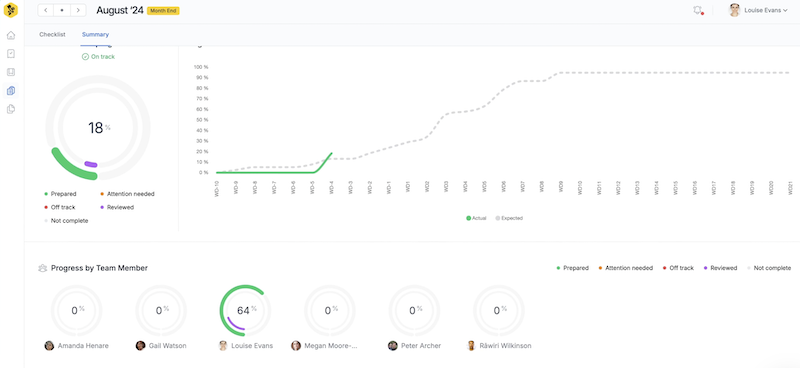
Task: Open Gail Watson name link
Action: (x=167, y=346)
